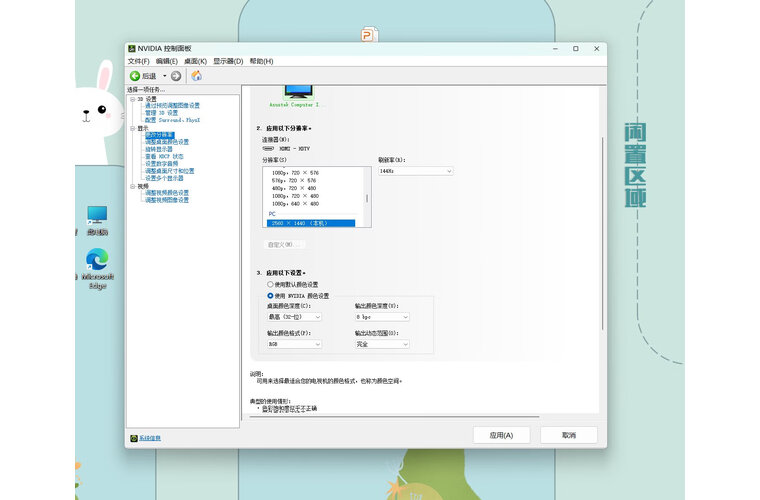Viewport: 760px width, 500px height.
Task: Expand the 输出动态范围 dropdown
Action: [x=382, y=344]
